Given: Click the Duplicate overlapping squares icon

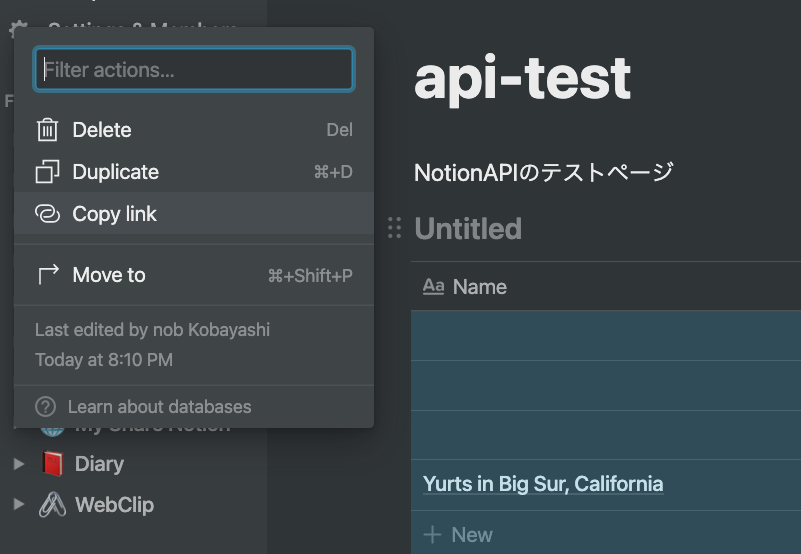Looking at the screenshot, I should click(x=48, y=172).
